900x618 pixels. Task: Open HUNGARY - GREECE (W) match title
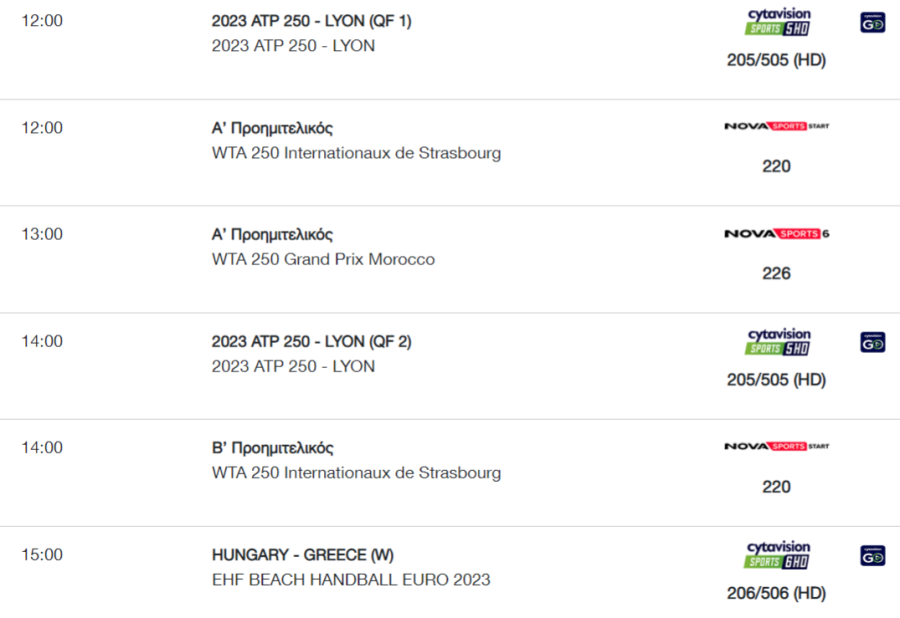[x=302, y=555]
